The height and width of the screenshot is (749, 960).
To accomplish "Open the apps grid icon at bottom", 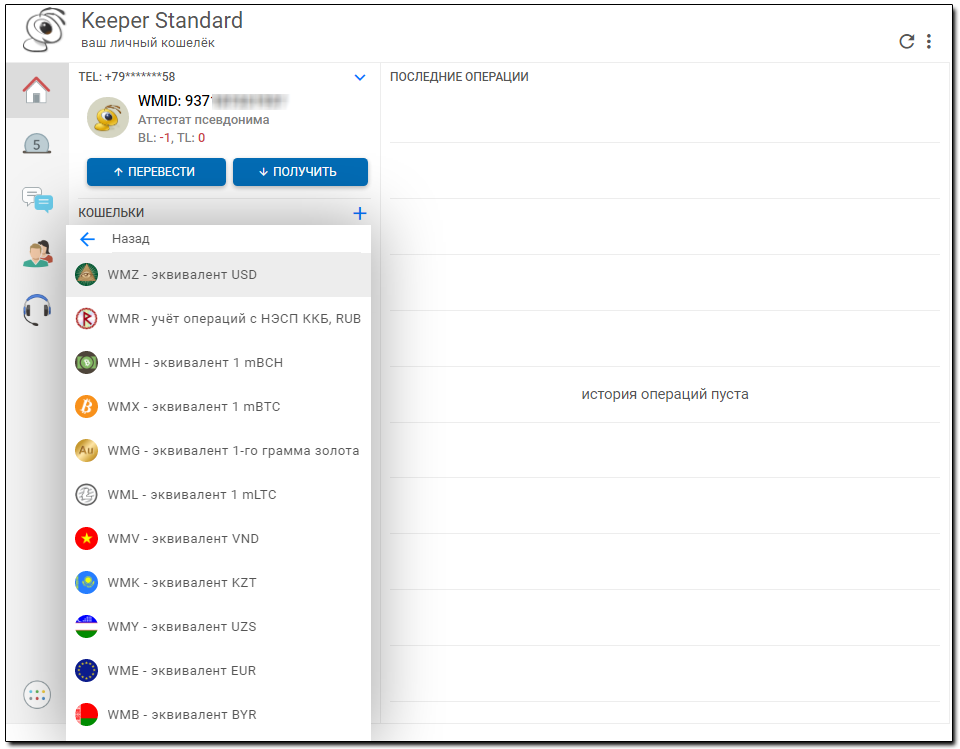I will coord(37,695).
